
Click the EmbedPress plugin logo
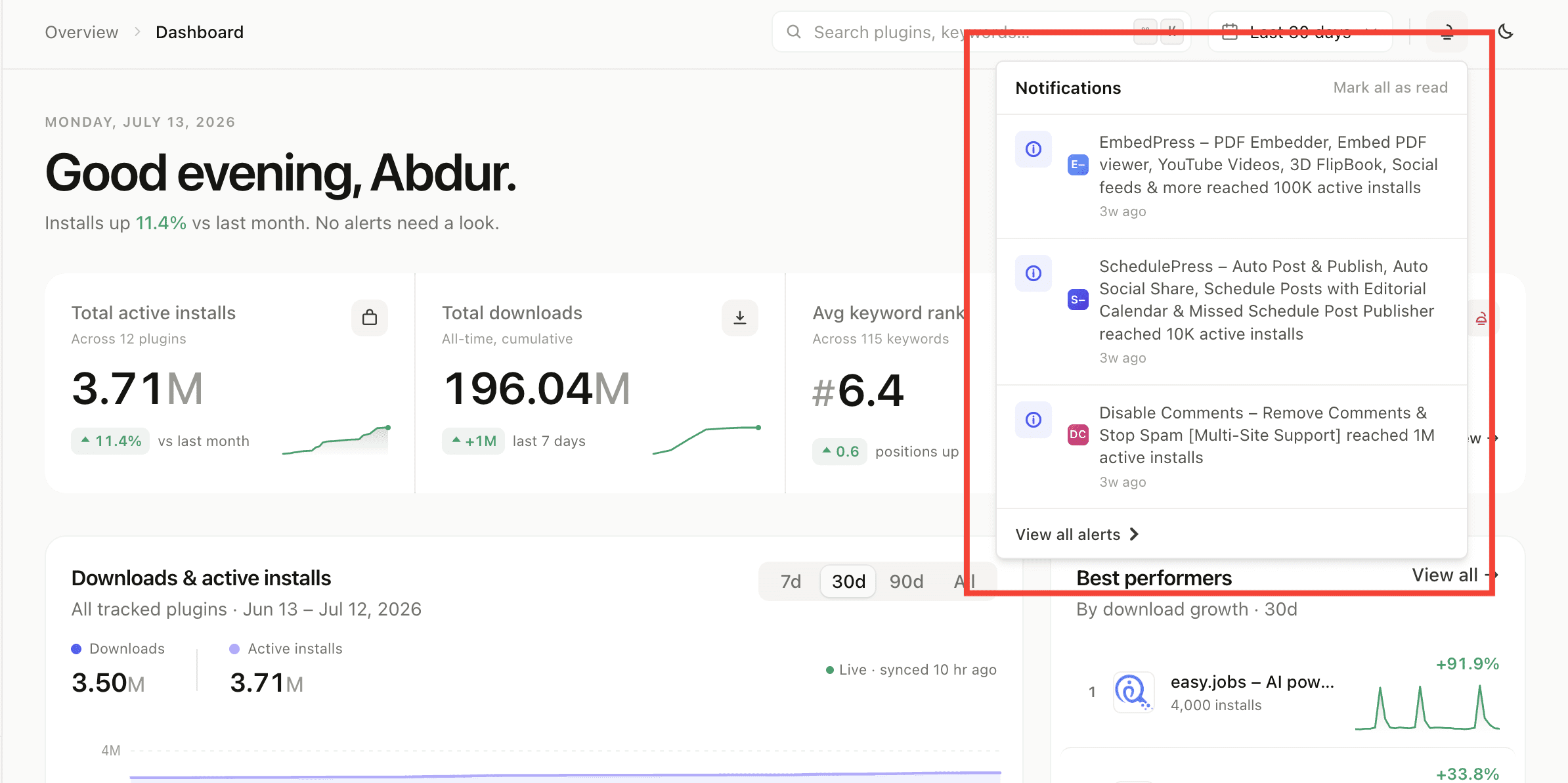1078,165
